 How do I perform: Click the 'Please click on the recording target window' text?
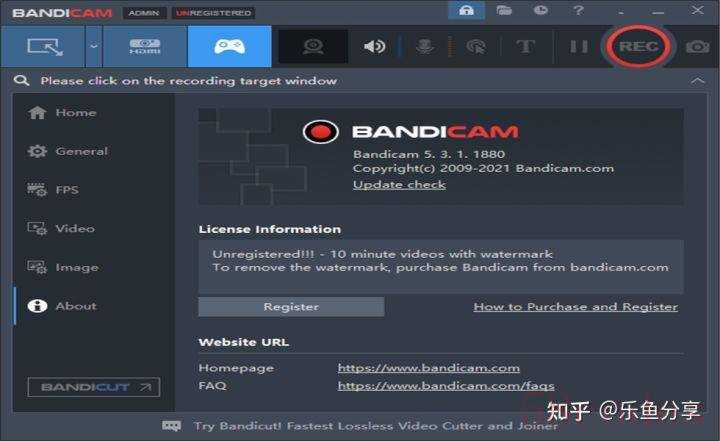189,81
